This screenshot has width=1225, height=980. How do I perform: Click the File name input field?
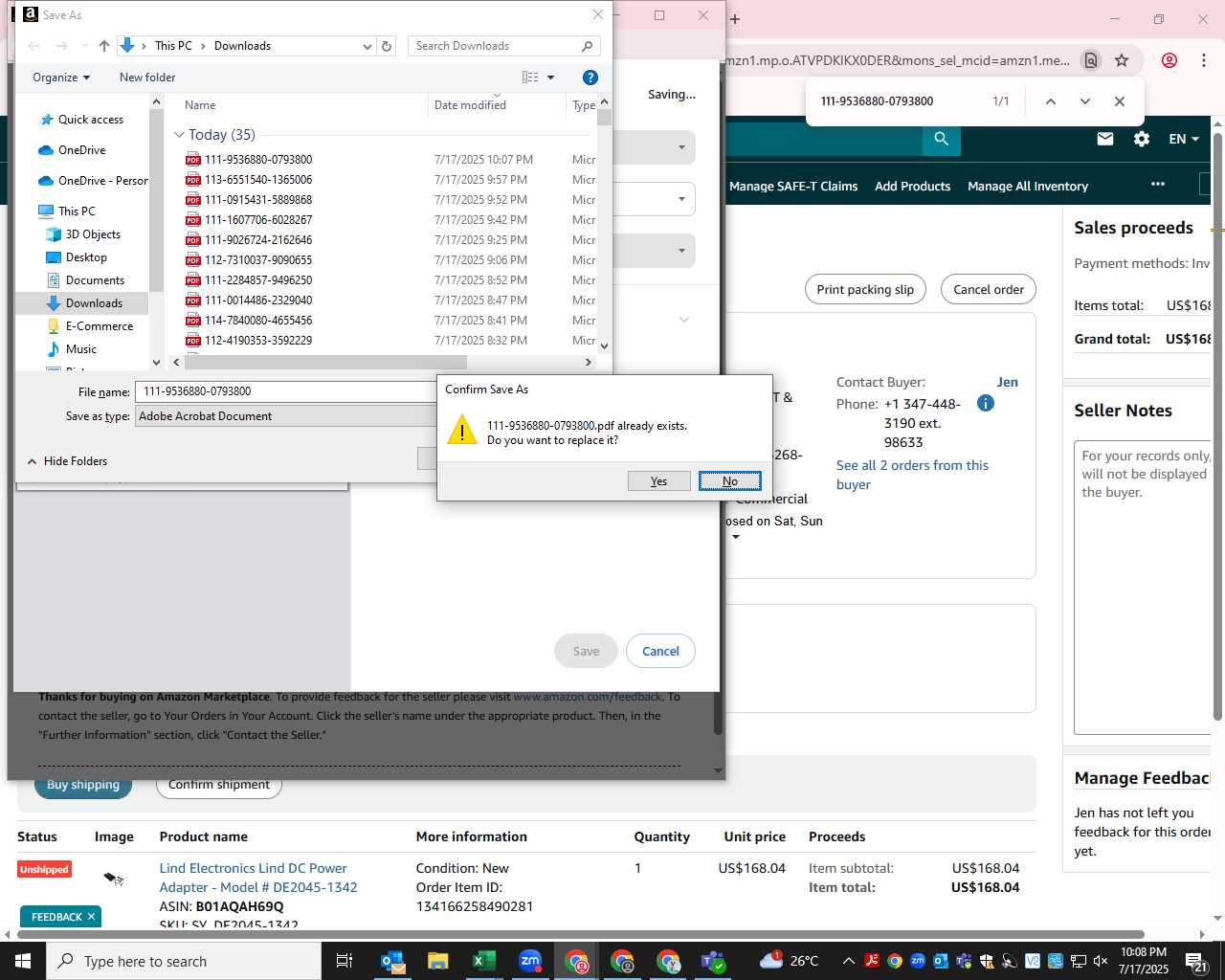pyautogui.click(x=285, y=391)
